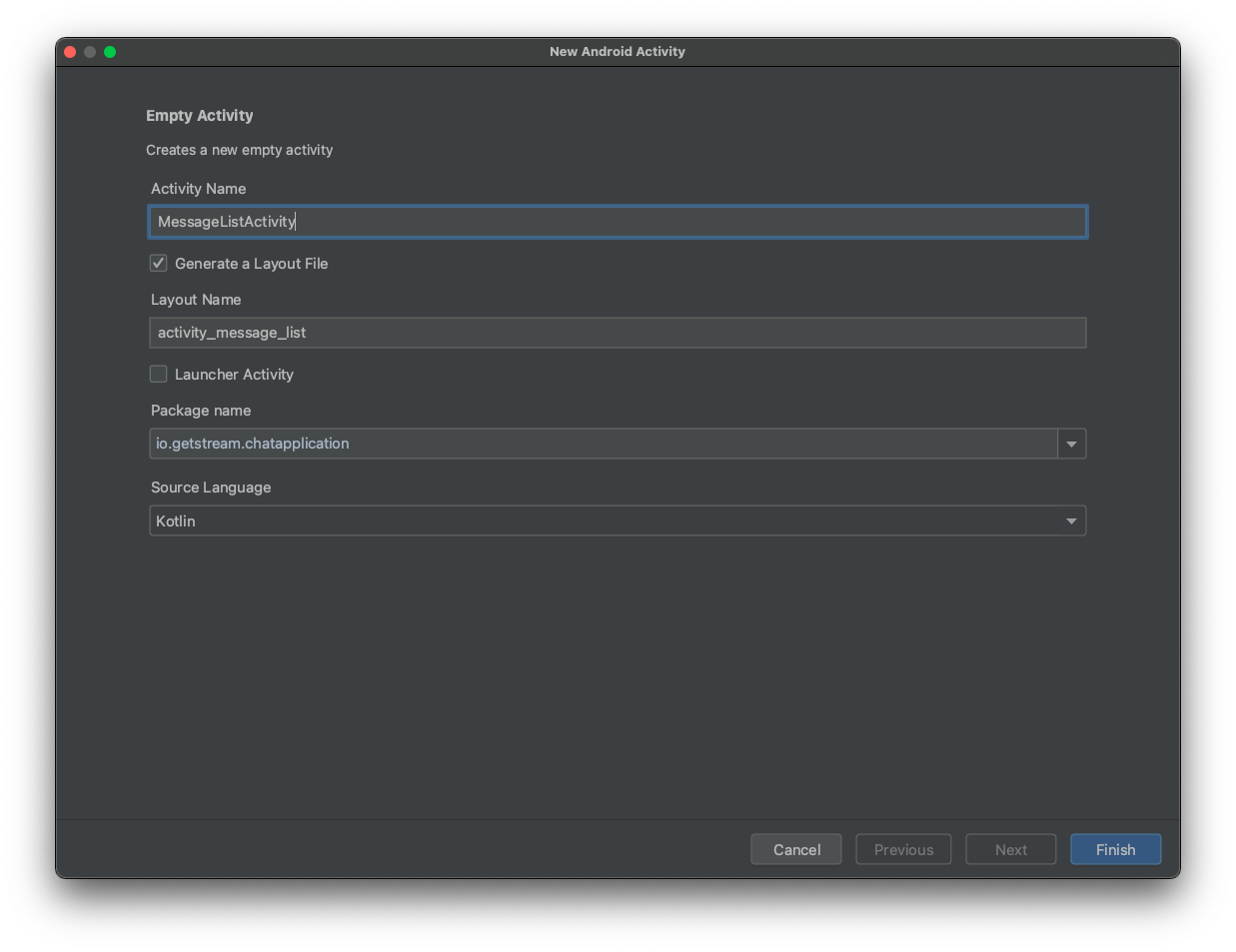Click the grey minimize window button

tap(90, 52)
